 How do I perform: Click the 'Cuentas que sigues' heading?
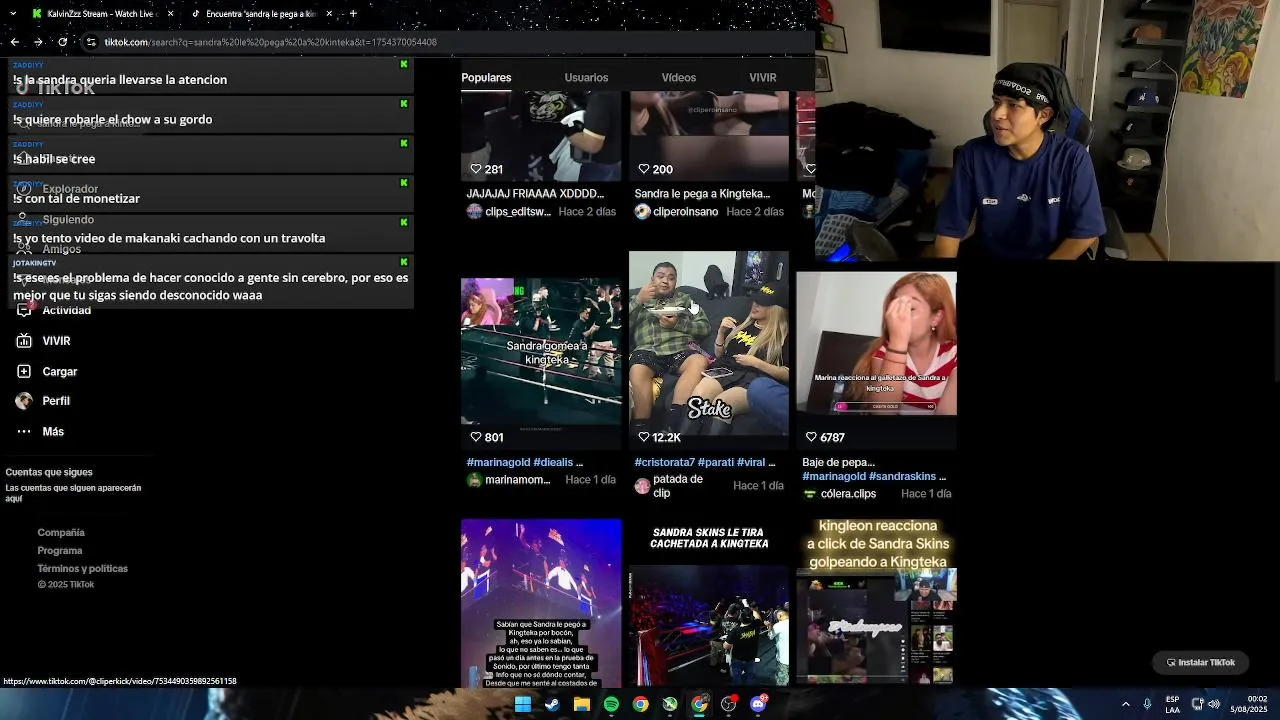point(49,472)
